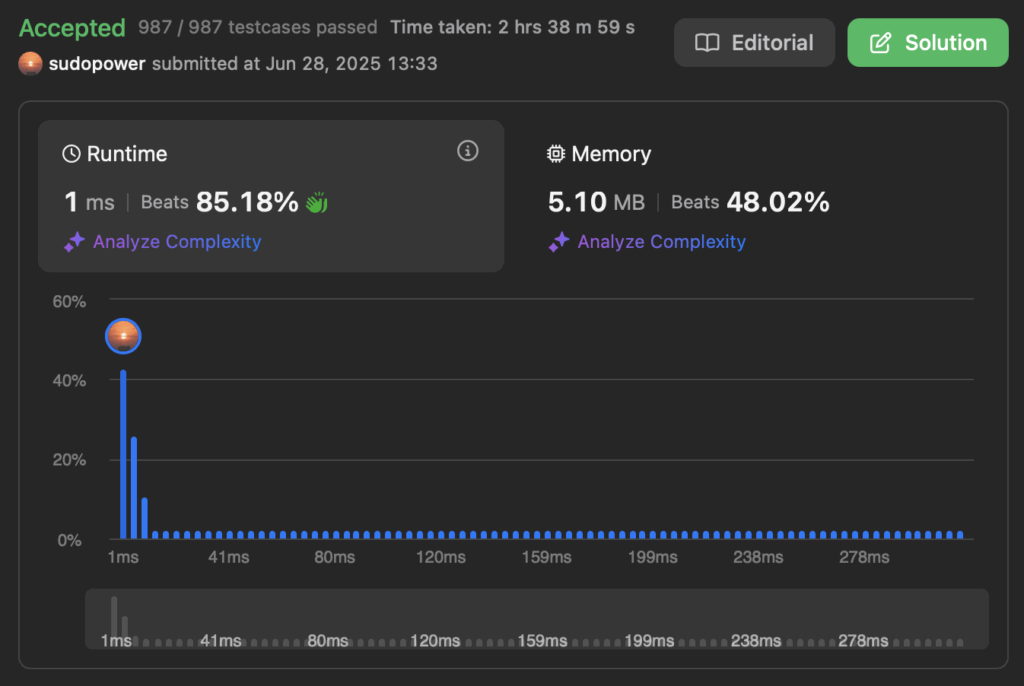1024x686 pixels.
Task: Click the 120ms label on main chart axis
Action: click(x=441, y=557)
